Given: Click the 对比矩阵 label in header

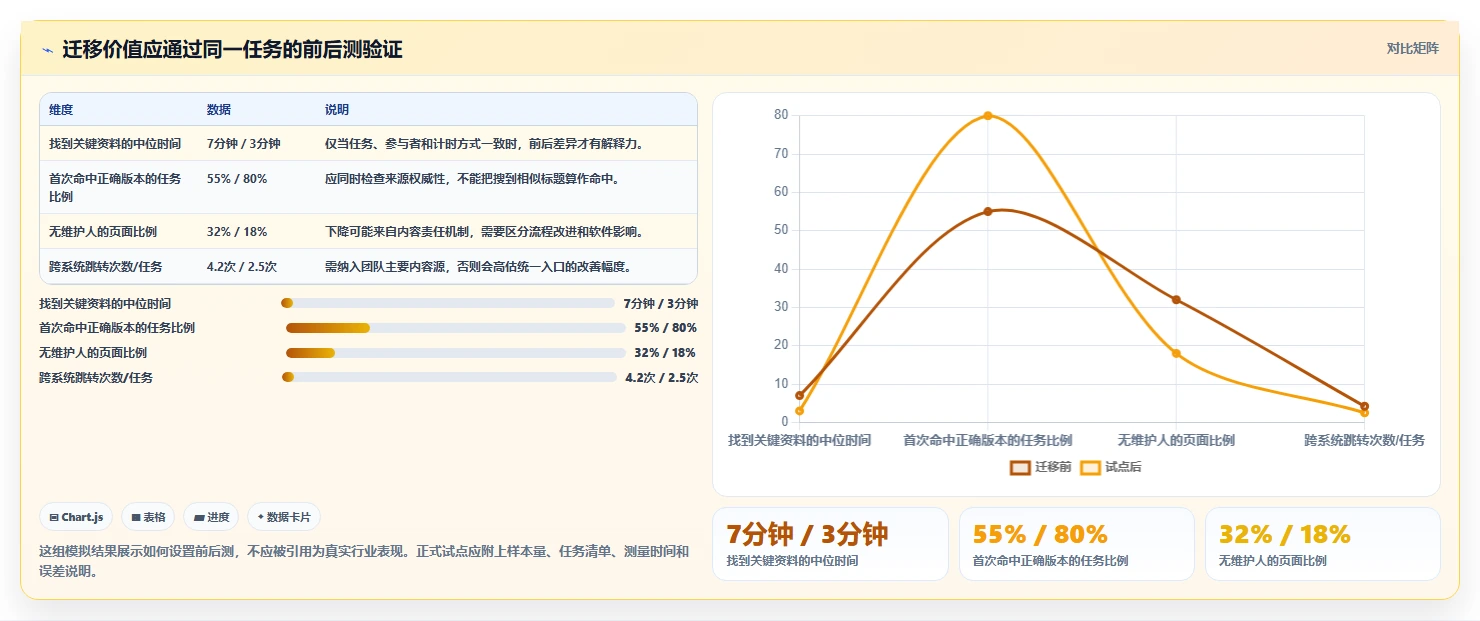Looking at the screenshot, I should click(x=1413, y=48).
